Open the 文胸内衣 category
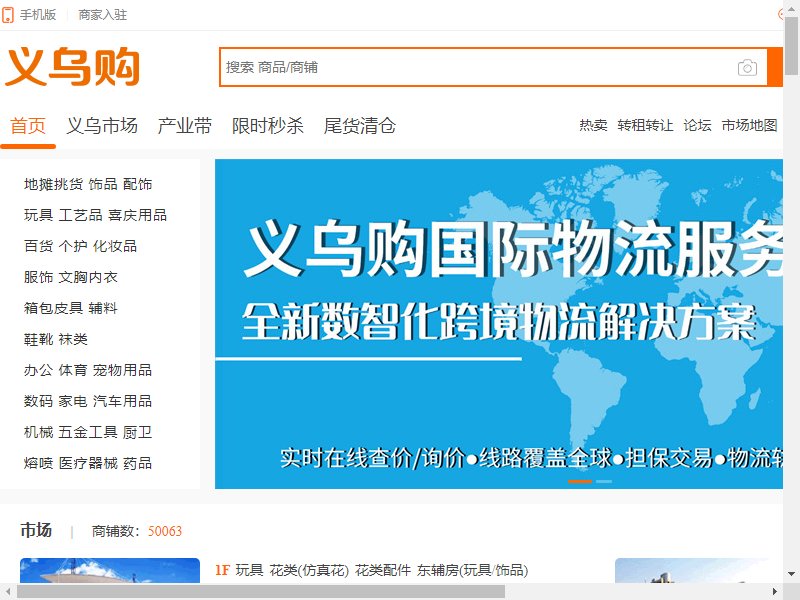The width and height of the screenshot is (800, 600). click(88, 278)
